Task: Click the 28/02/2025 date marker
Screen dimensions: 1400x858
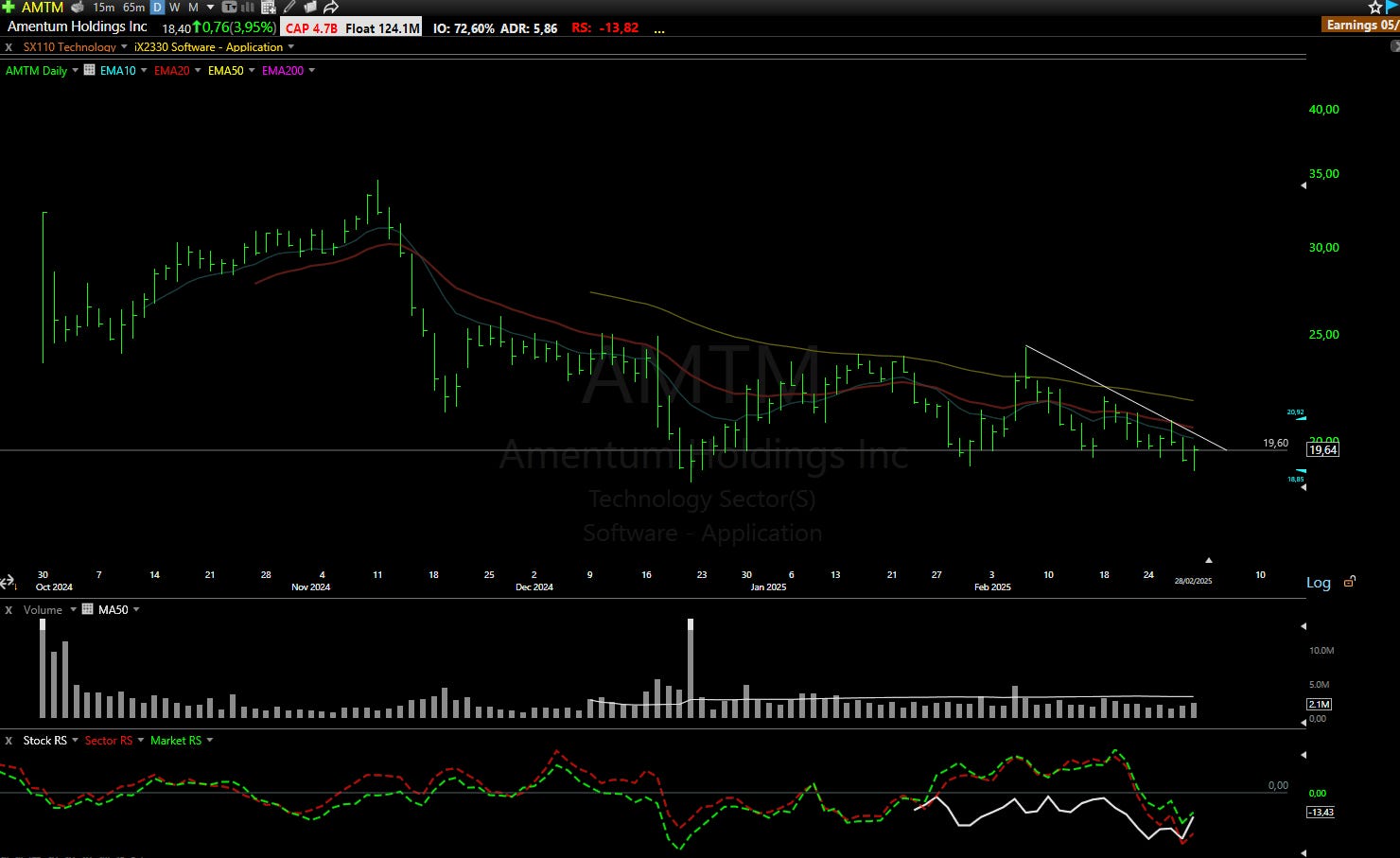Action: (x=1193, y=581)
